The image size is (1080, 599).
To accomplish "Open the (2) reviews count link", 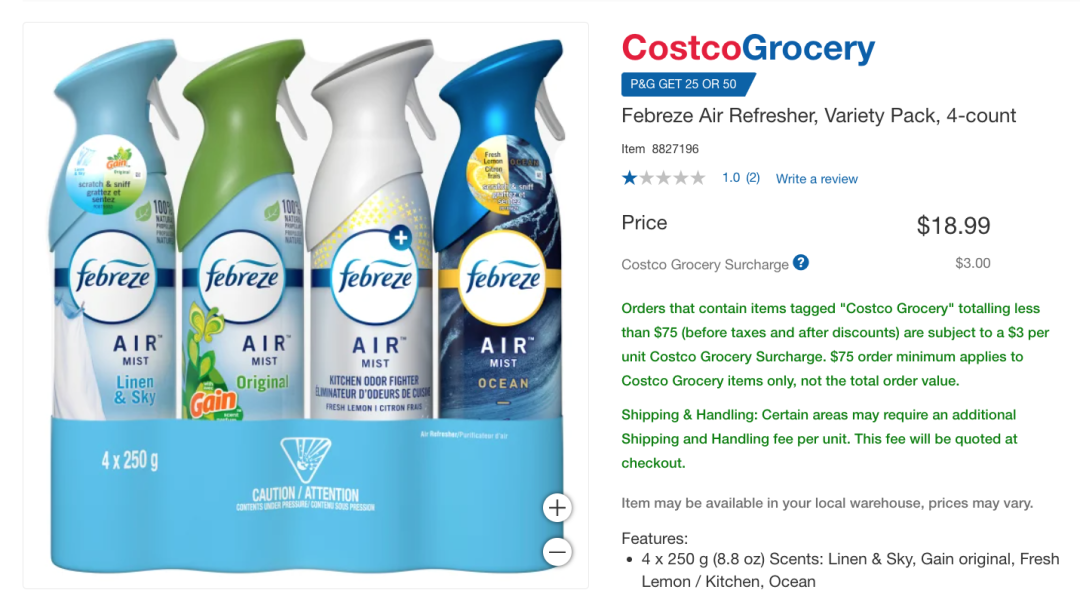I will click(753, 178).
